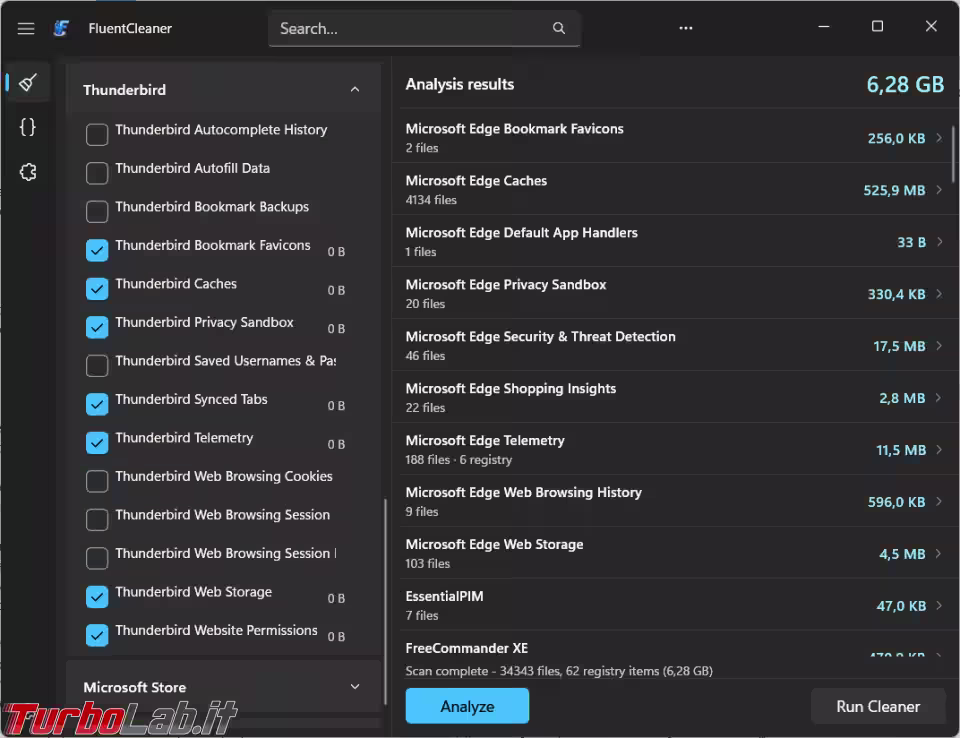This screenshot has height=738, width=960.
Task: Open the puzzle piece extensions page
Action: (x=28, y=171)
